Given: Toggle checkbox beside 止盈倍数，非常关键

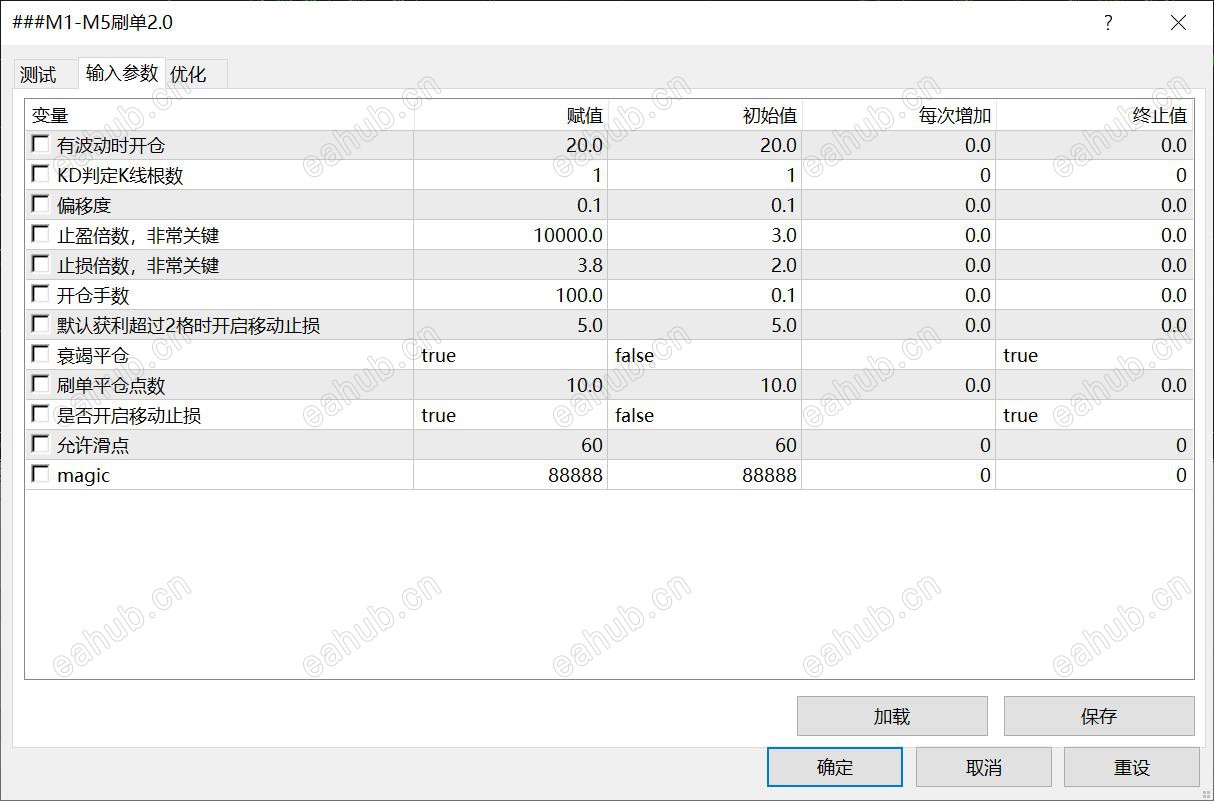Looking at the screenshot, I should tap(40, 234).
